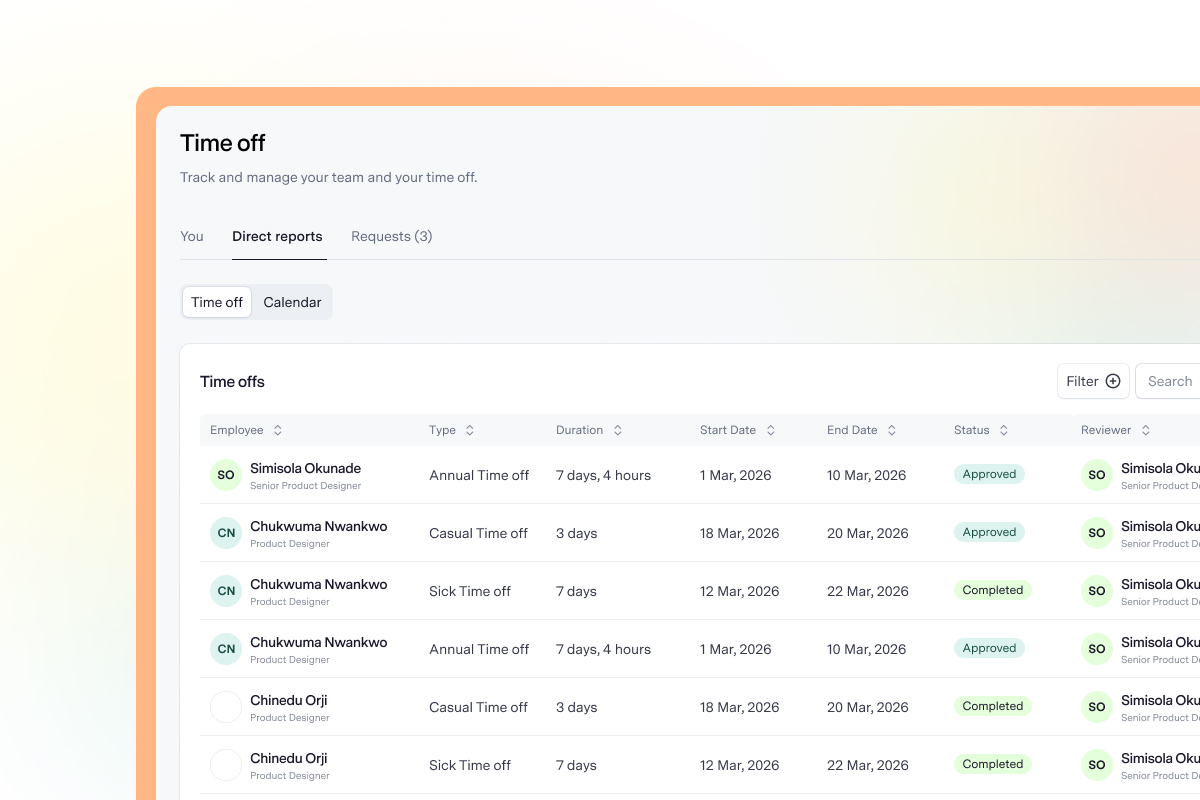
Task: Open the Requests (3) tab
Action: point(392,237)
